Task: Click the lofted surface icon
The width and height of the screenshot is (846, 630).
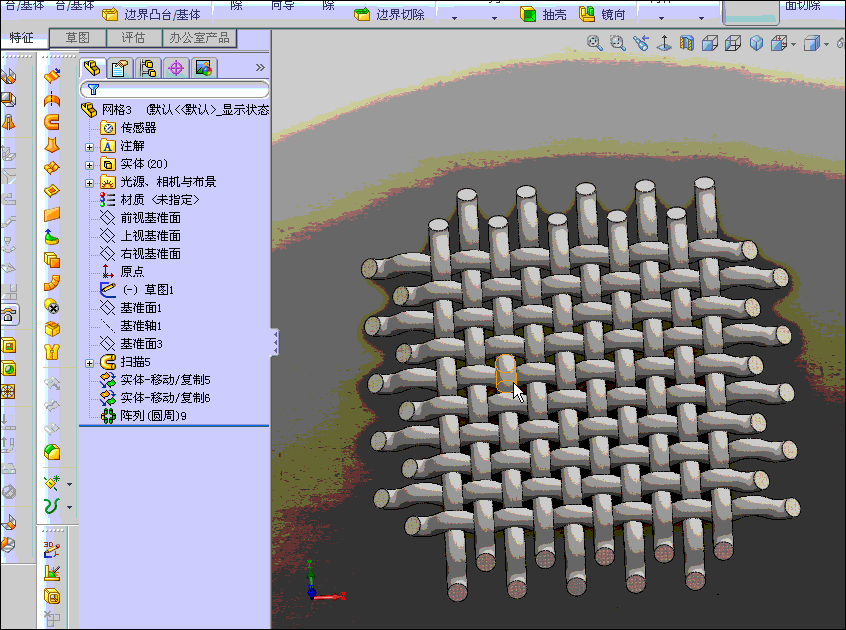Action: (52, 145)
